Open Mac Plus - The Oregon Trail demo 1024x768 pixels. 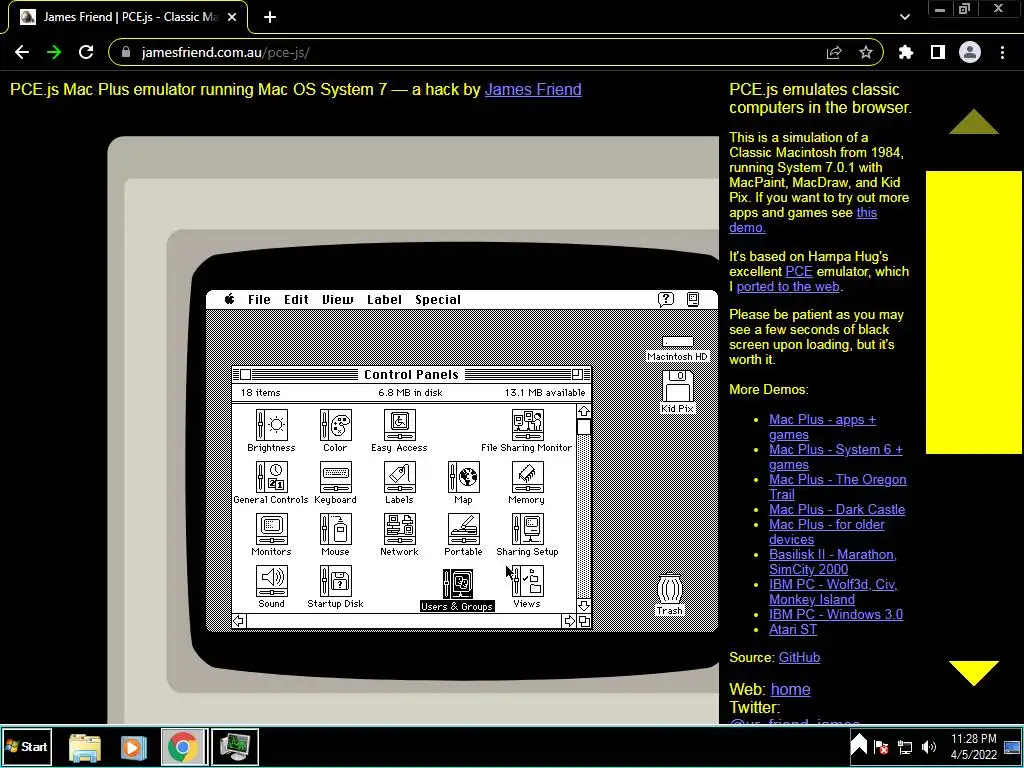(837, 487)
